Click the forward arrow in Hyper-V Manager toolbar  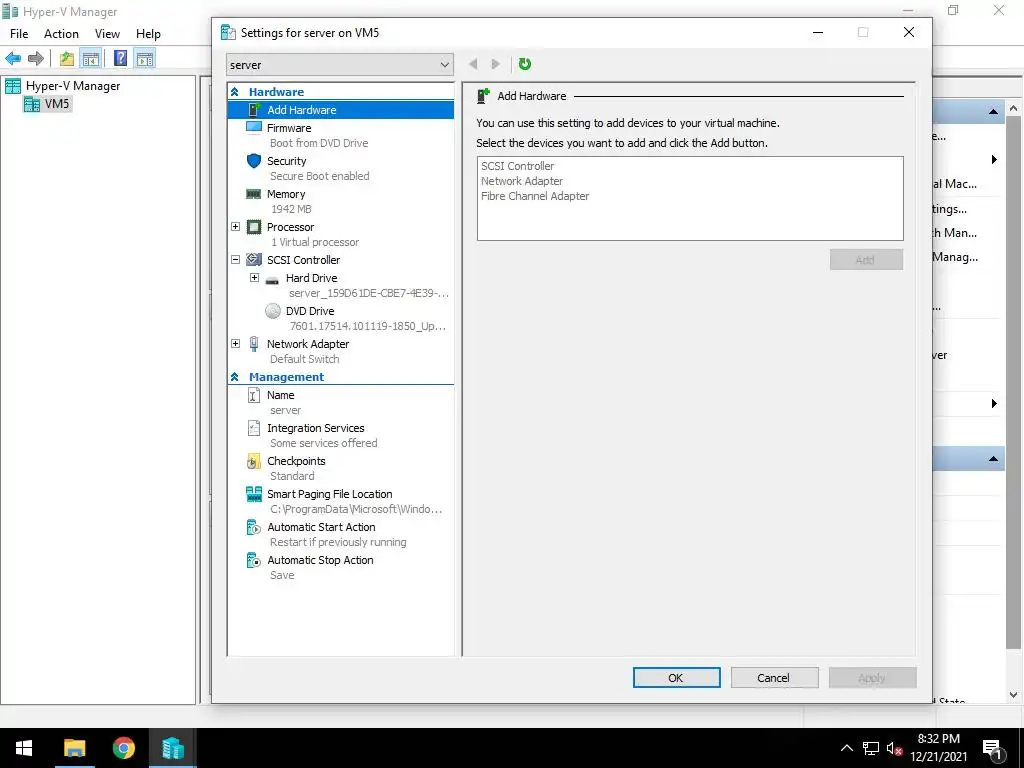coord(36,58)
